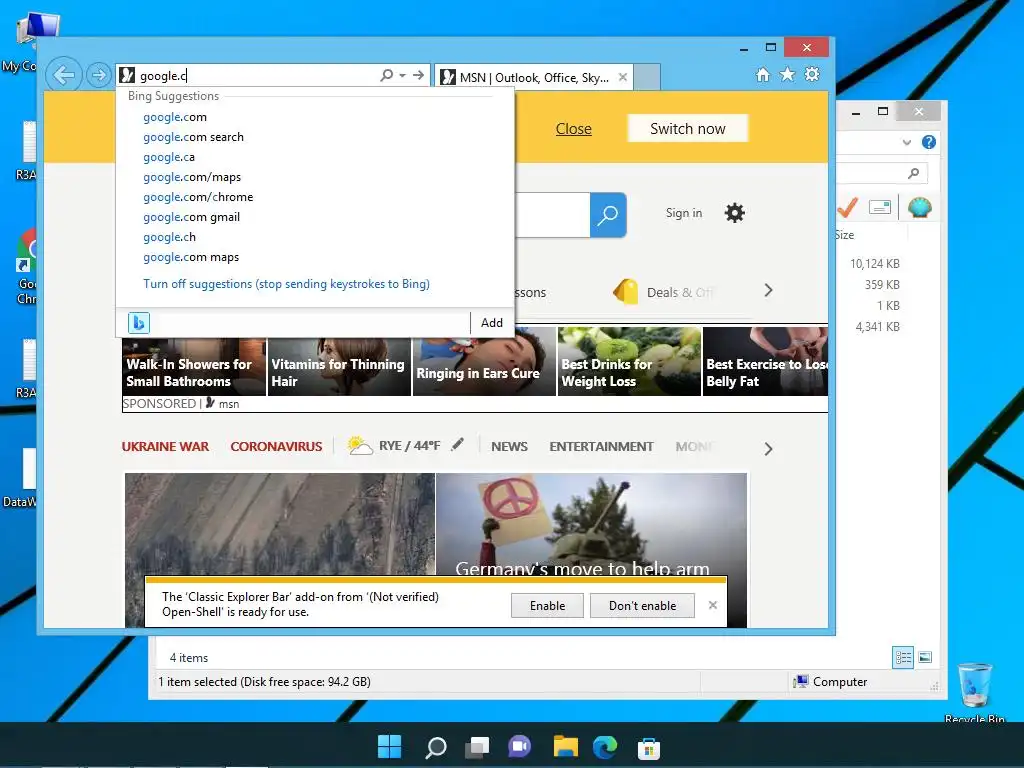
Task: Click Don't enable add-on button
Action: (x=643, y=606)
